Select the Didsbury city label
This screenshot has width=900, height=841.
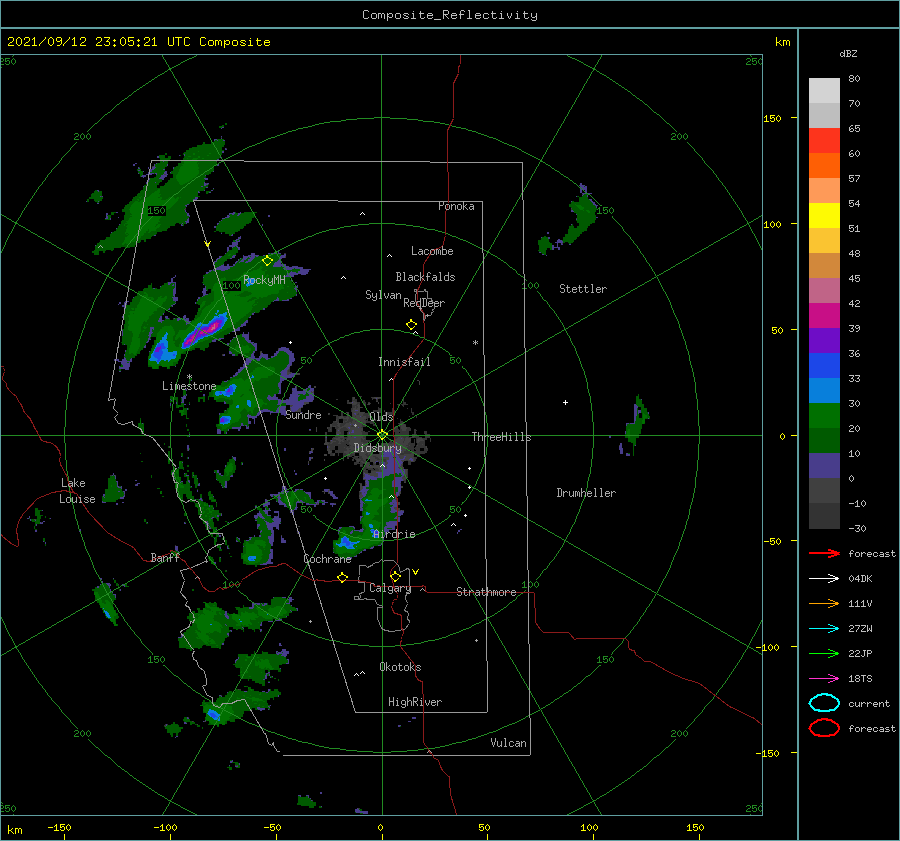click(378, 448)
